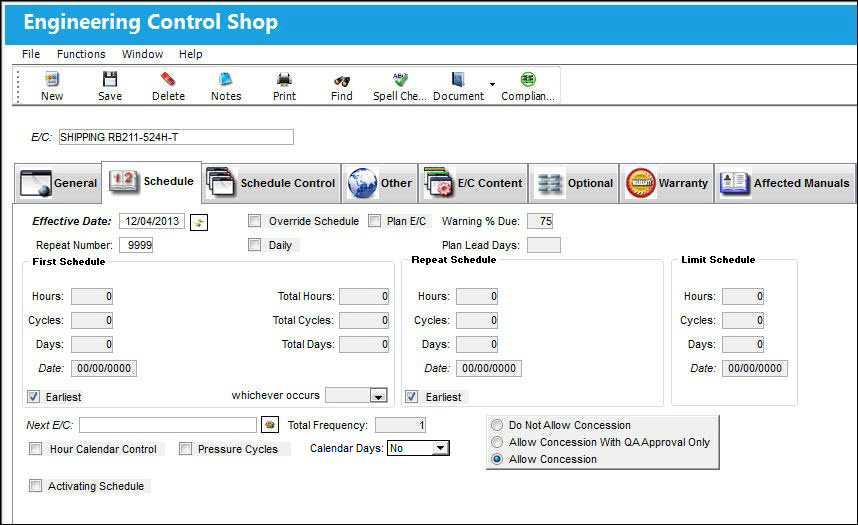The height and width of the screenshot is (525, 858).
Task: Switch to the Other tab
Action: [x=380, y=183]
